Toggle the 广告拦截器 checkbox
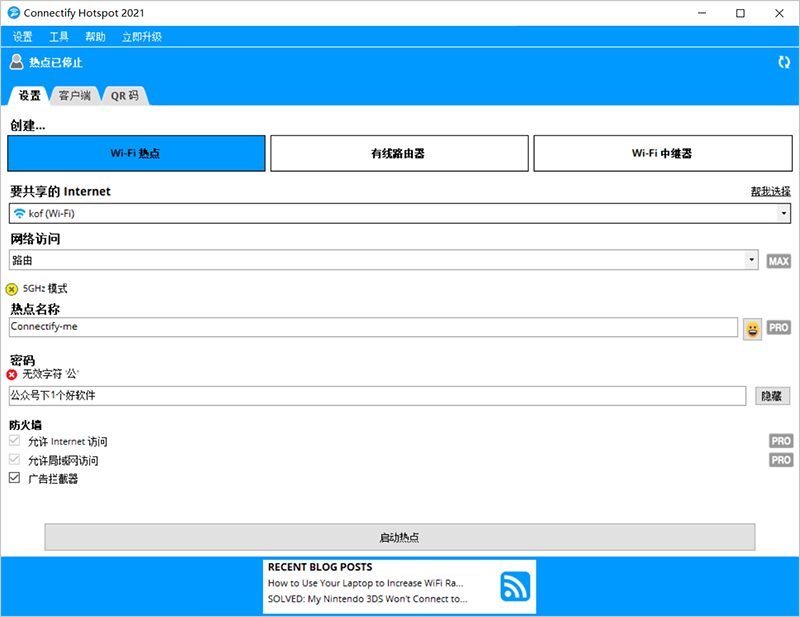 pyautogui.click(x=14, y=479)
